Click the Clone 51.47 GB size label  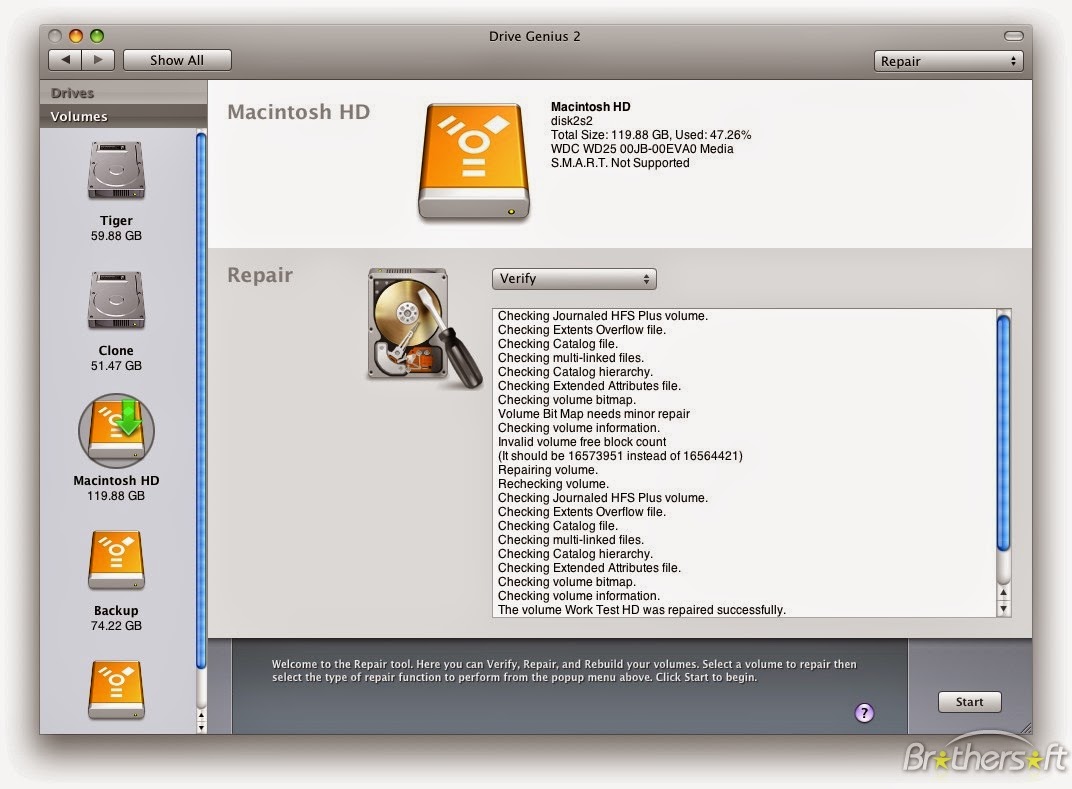click(x=116, y=365)
